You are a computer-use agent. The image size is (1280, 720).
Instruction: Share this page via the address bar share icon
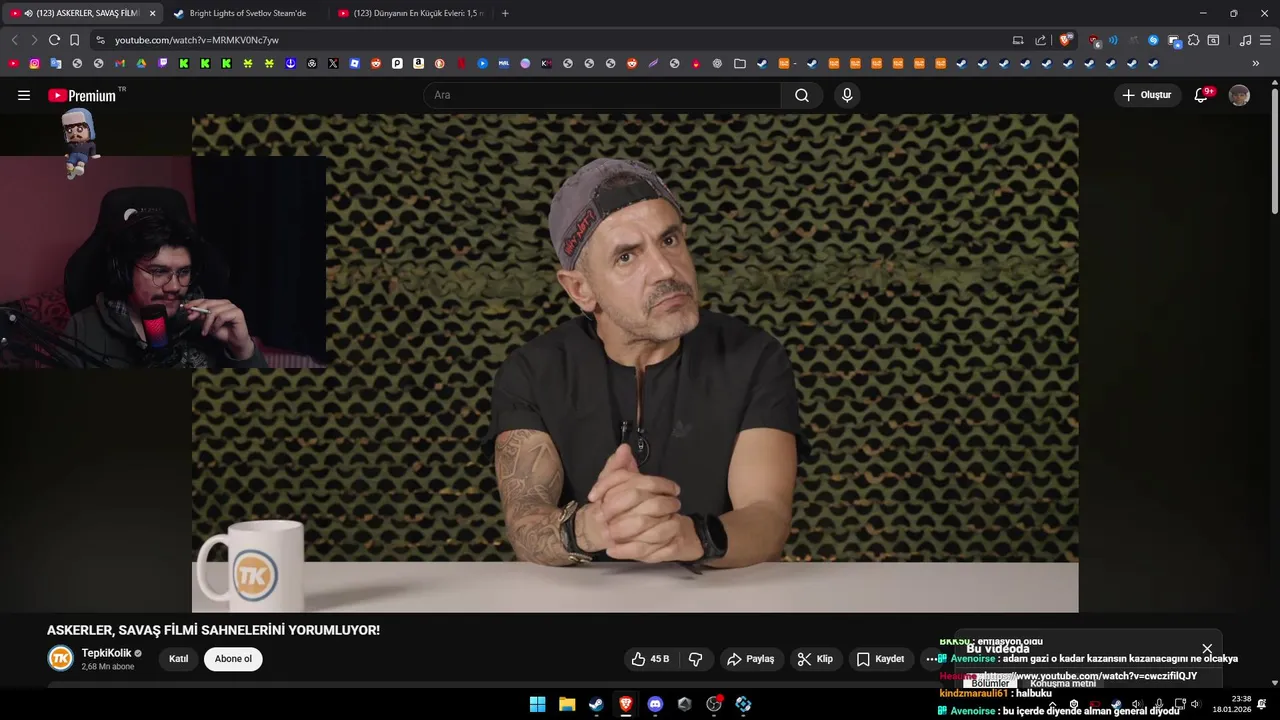tap(1040, 40)
